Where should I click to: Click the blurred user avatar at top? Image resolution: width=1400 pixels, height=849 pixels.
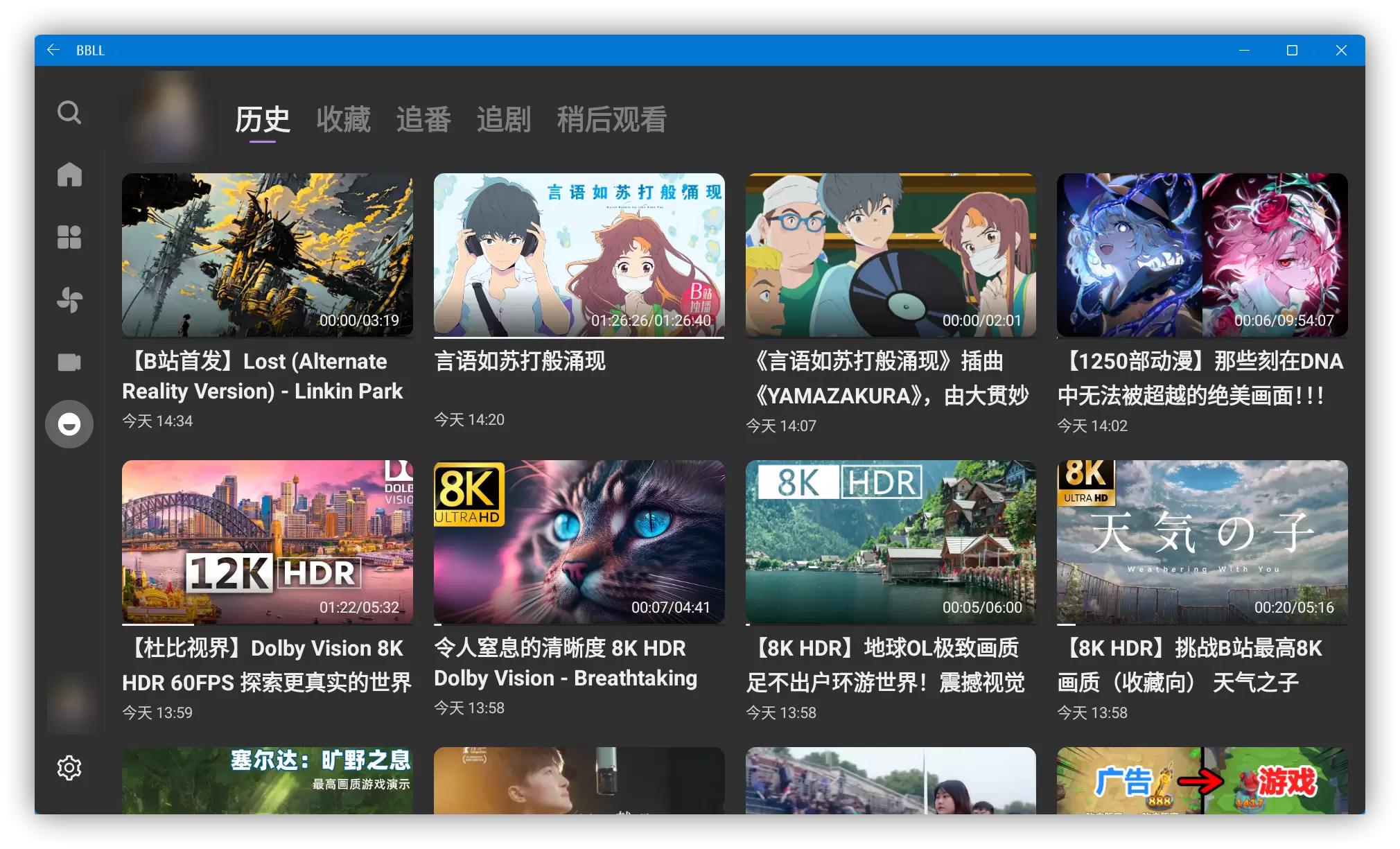(168, 116)
